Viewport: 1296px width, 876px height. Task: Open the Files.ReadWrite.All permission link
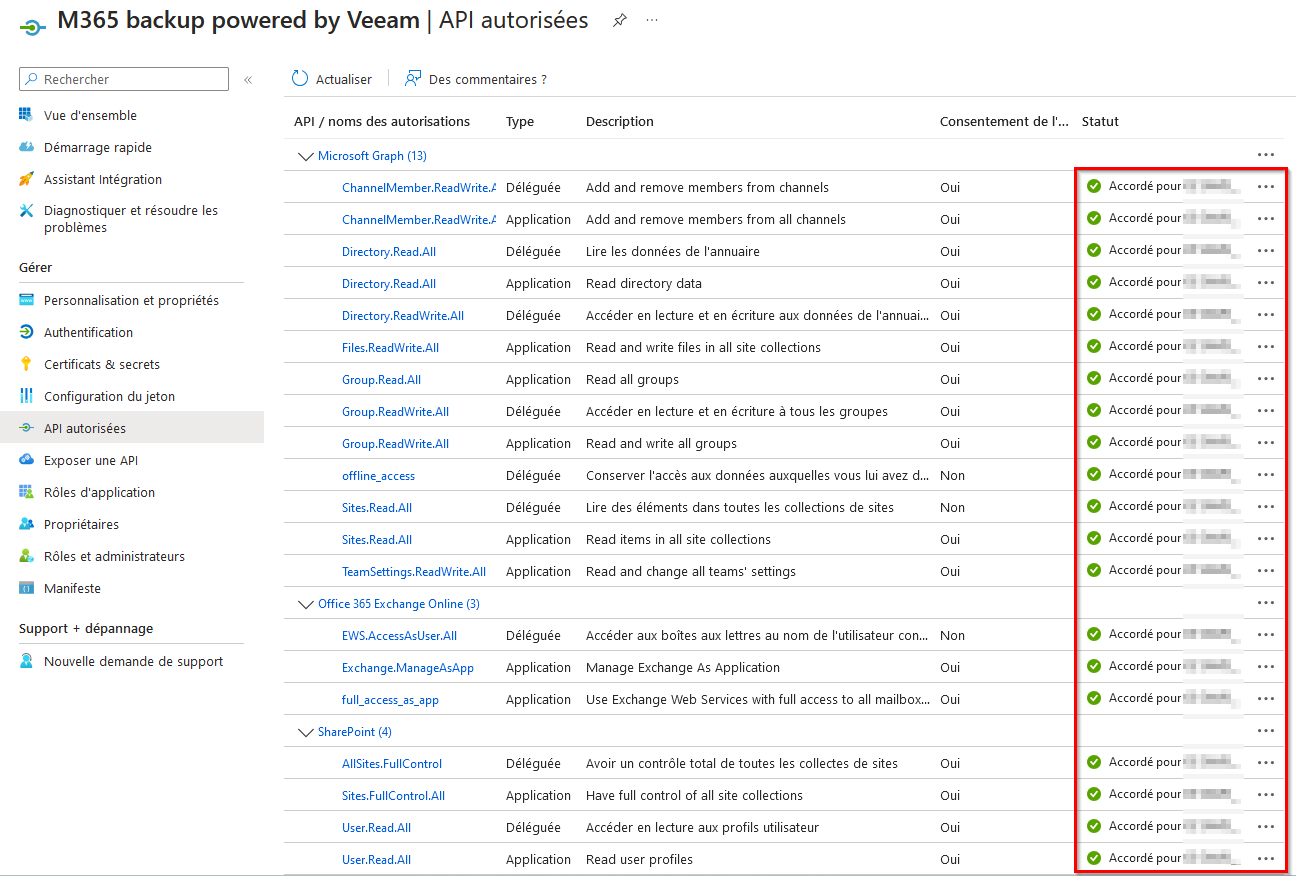click(390, 348)
